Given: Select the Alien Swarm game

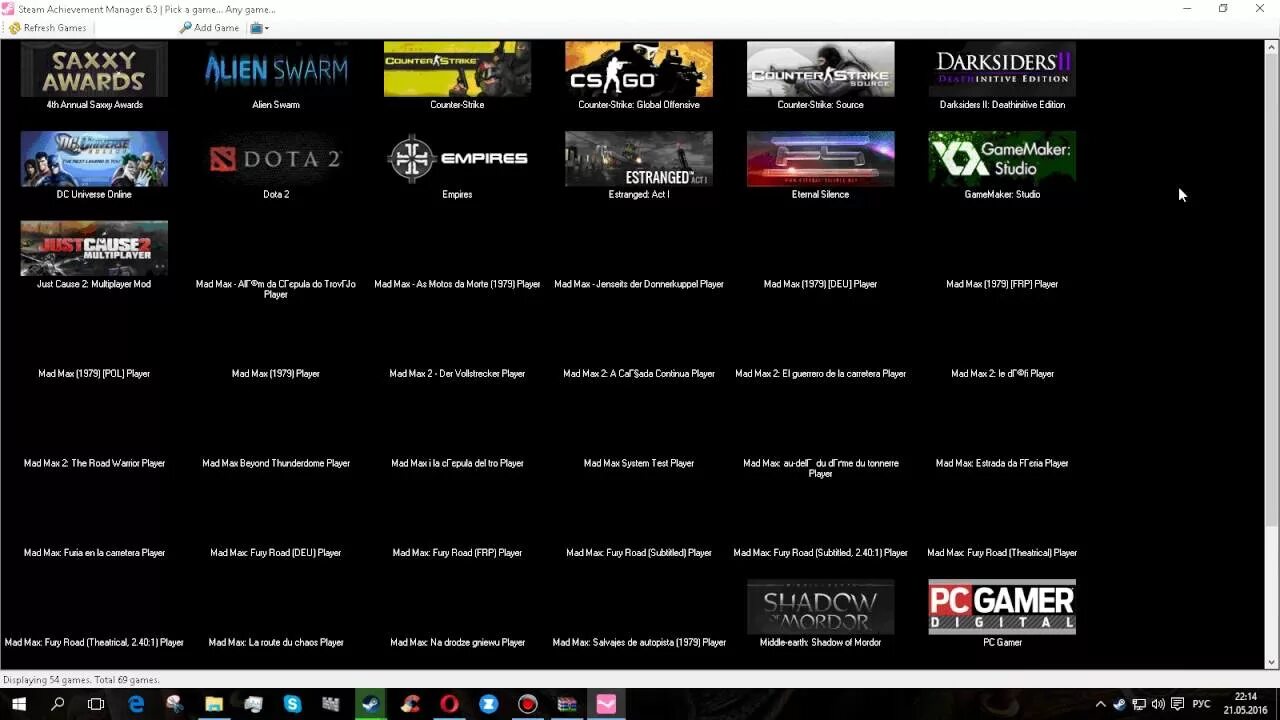Looking at the screenshot, I should [276, 76].
